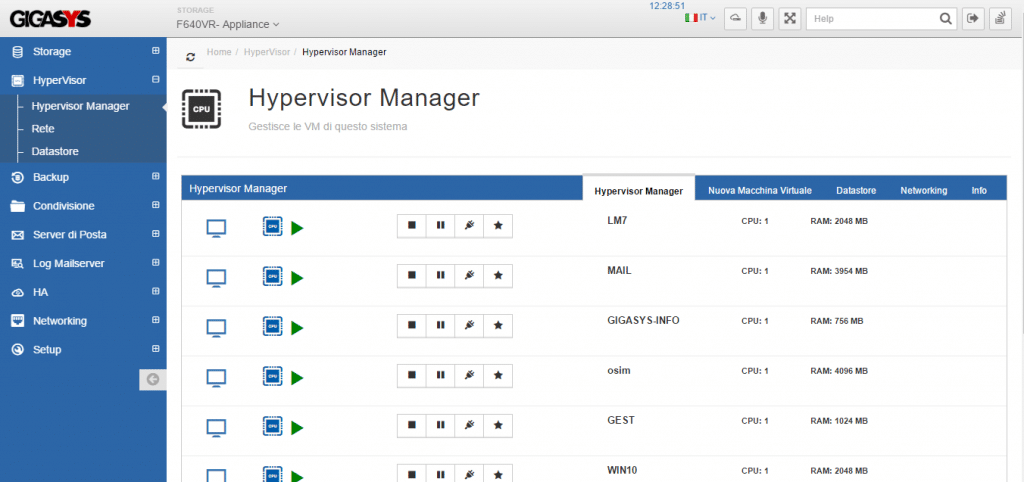Open the console monitor icon for LM7
The image size is (1024, 482).
pyautogui.click(x=216, y=228)
